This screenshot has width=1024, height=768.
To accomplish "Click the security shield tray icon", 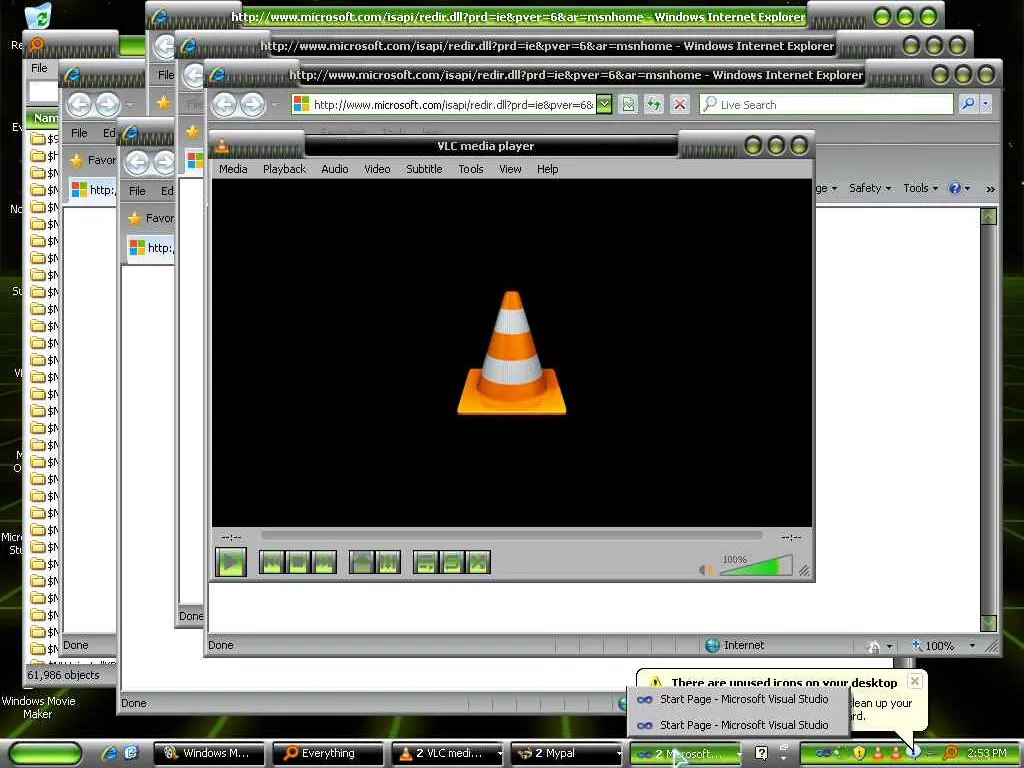I will pyautogui.click(x=859, y=754).
